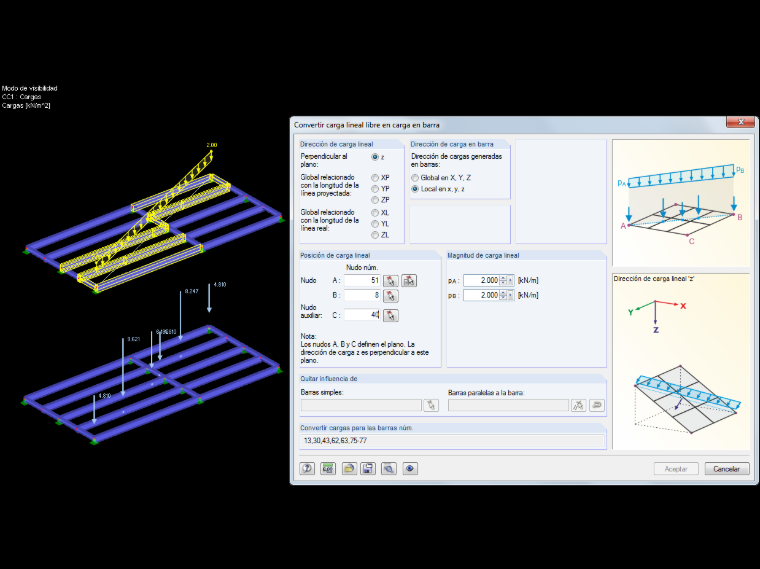
Task: Click the pA value spinner arrows
Action: tap(503, 281)
